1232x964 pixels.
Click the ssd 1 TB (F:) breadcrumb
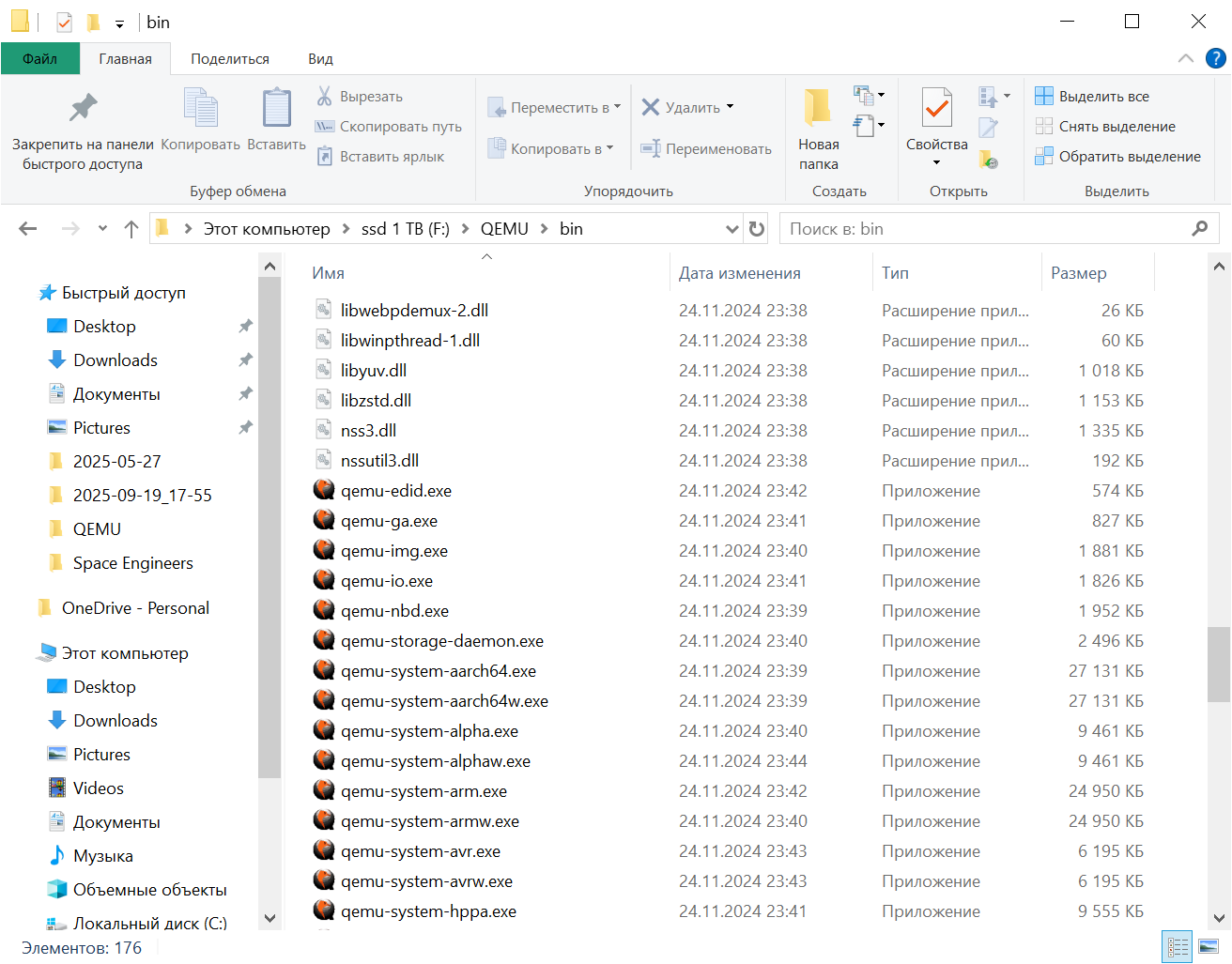coord(406,229)
